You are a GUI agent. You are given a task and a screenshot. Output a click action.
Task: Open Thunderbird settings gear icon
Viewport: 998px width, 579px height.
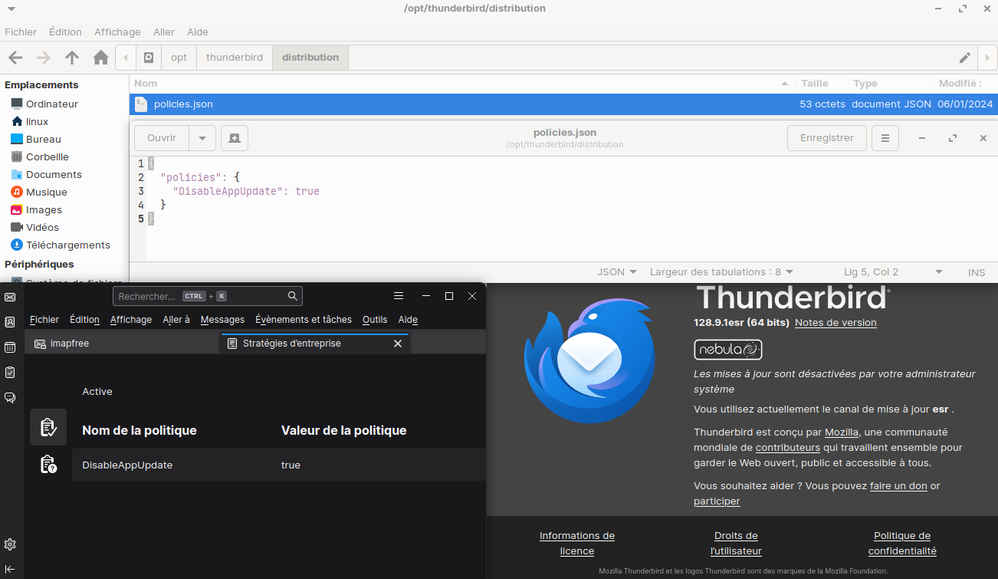[10, 545]
